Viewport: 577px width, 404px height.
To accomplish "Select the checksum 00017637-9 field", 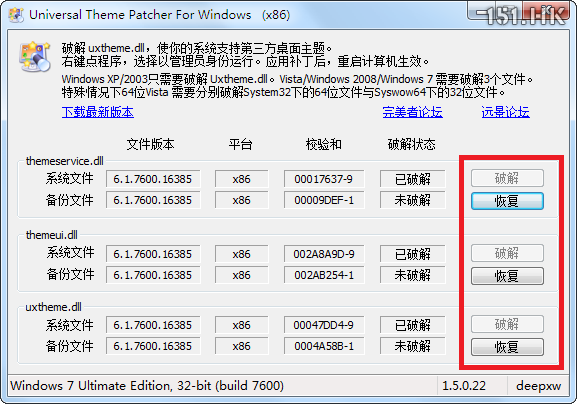I will [x=324, y=179].
